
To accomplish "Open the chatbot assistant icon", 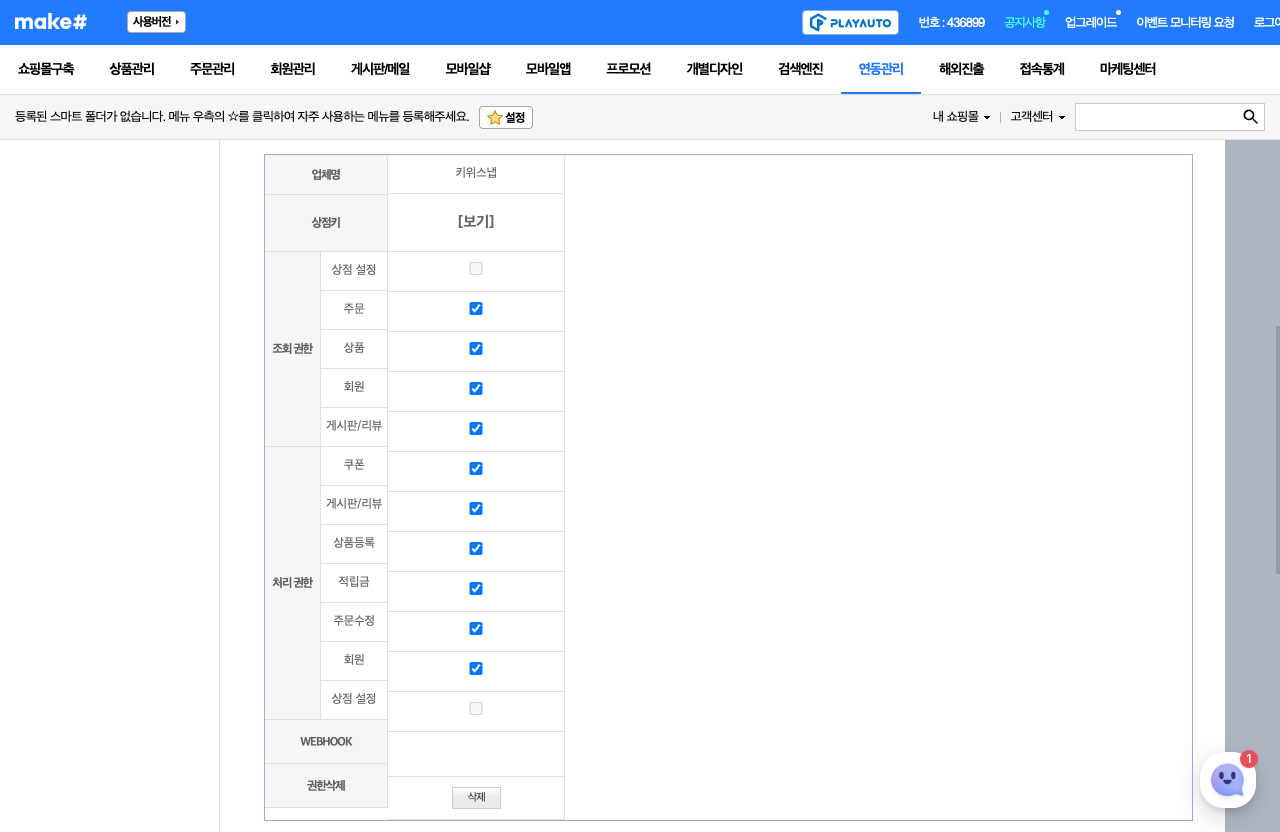I will (1227, 780).
